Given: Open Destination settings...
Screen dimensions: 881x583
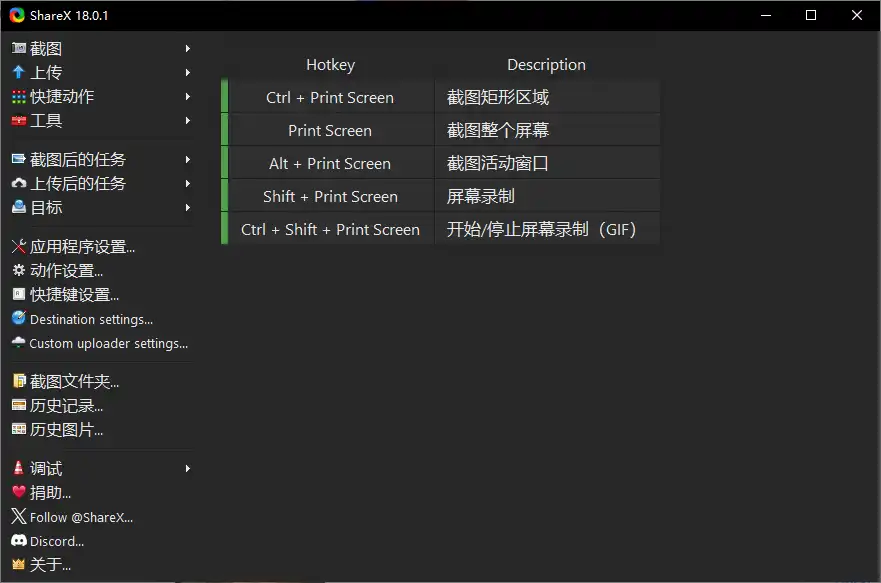Looking at the screenshot, I should [x=101, y=319].
